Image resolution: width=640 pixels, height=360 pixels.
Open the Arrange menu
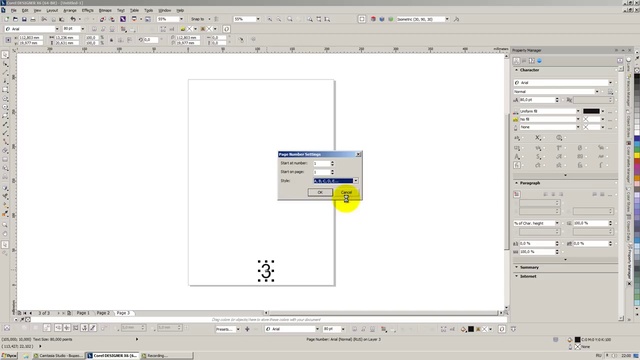[70, 10]
